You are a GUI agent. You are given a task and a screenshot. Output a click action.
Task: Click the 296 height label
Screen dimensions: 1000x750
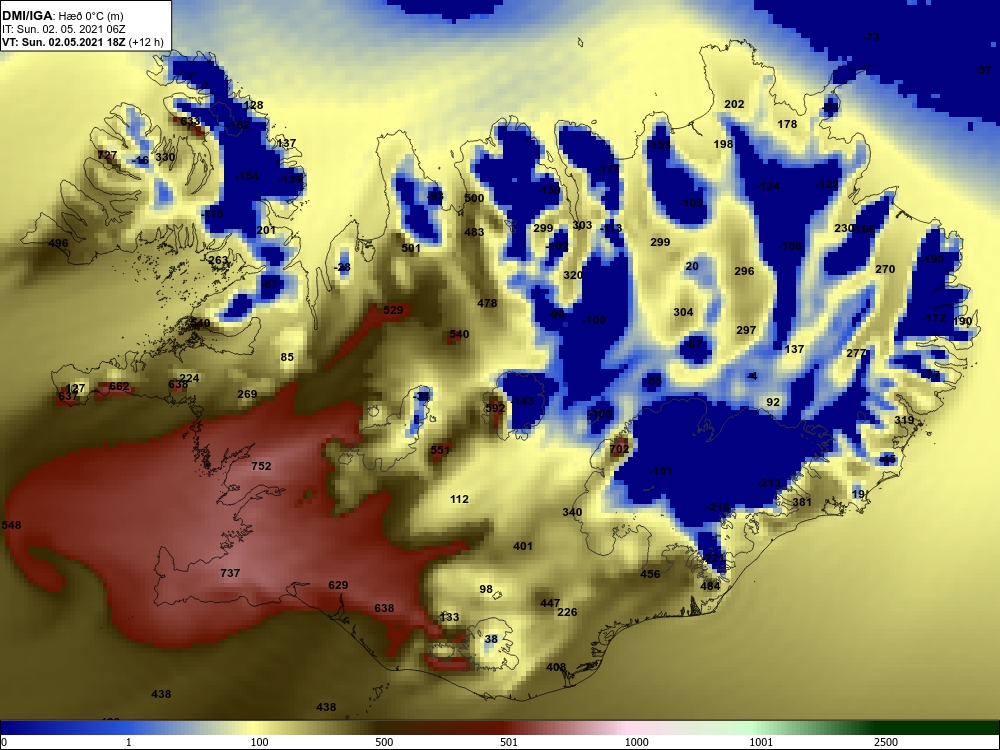coord(744,271)
